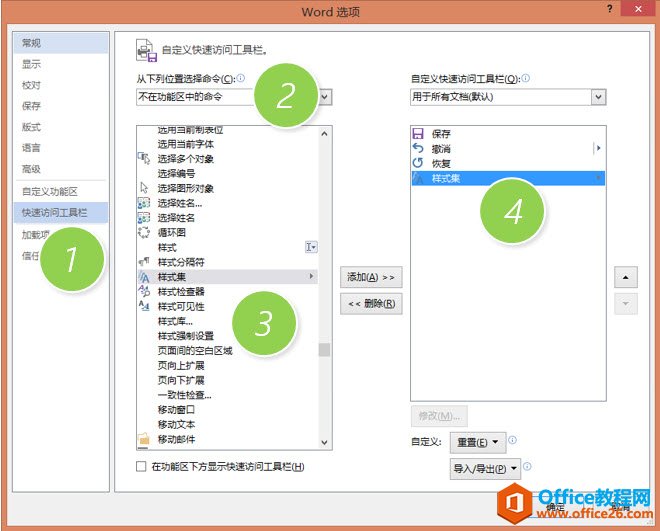Click the << 删除(R) button
Screen dimensions: 660x531
pos(371,304)
